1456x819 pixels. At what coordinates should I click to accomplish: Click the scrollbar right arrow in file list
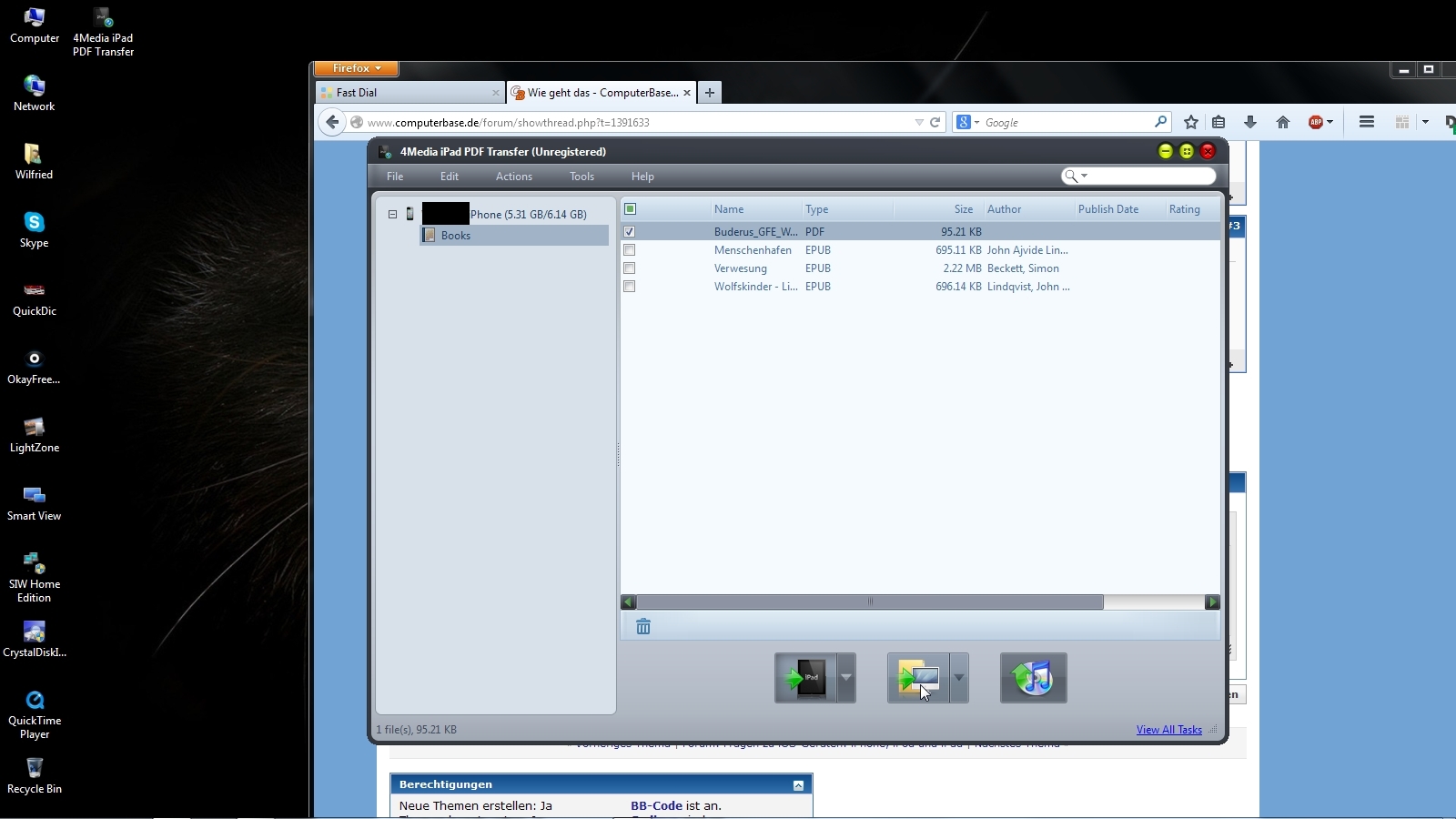click(1212, 602)
